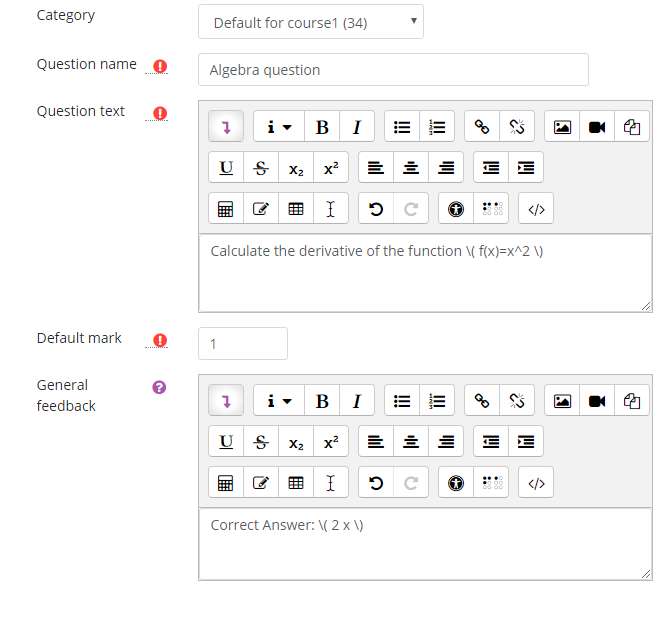Align text center in General feedback editor
Screen dimensions: 667x621
(411, 442)
